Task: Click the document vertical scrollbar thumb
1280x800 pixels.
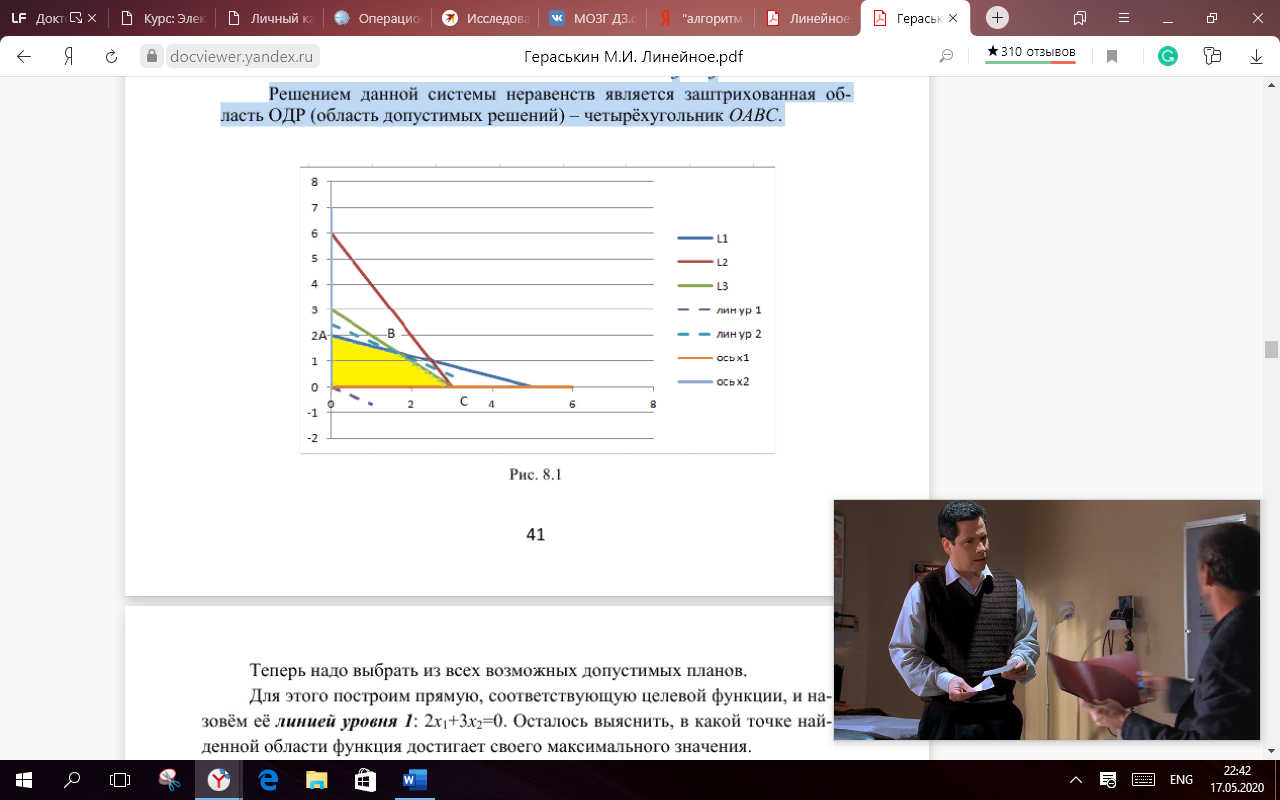Action: (x=1271, y=349)
